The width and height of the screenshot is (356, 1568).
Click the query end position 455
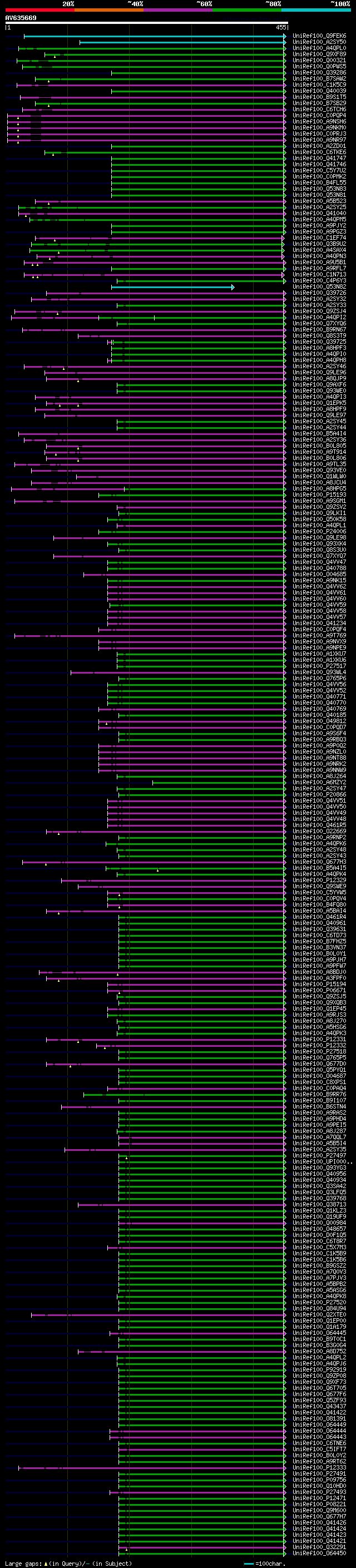pyautogui.click(x=280, y=27)
